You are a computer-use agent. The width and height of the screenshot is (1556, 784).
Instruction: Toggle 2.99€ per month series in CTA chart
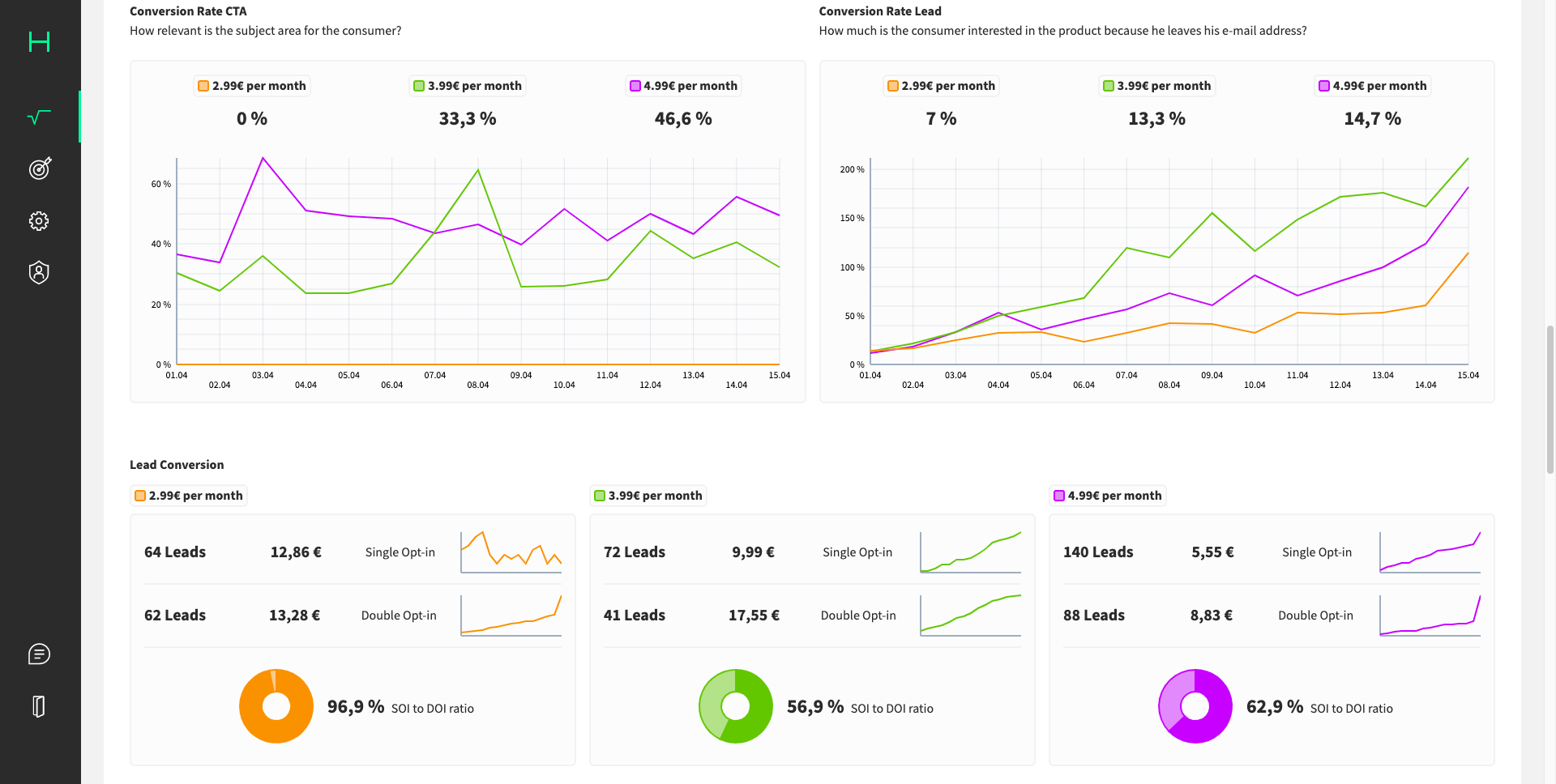(252, 86)
